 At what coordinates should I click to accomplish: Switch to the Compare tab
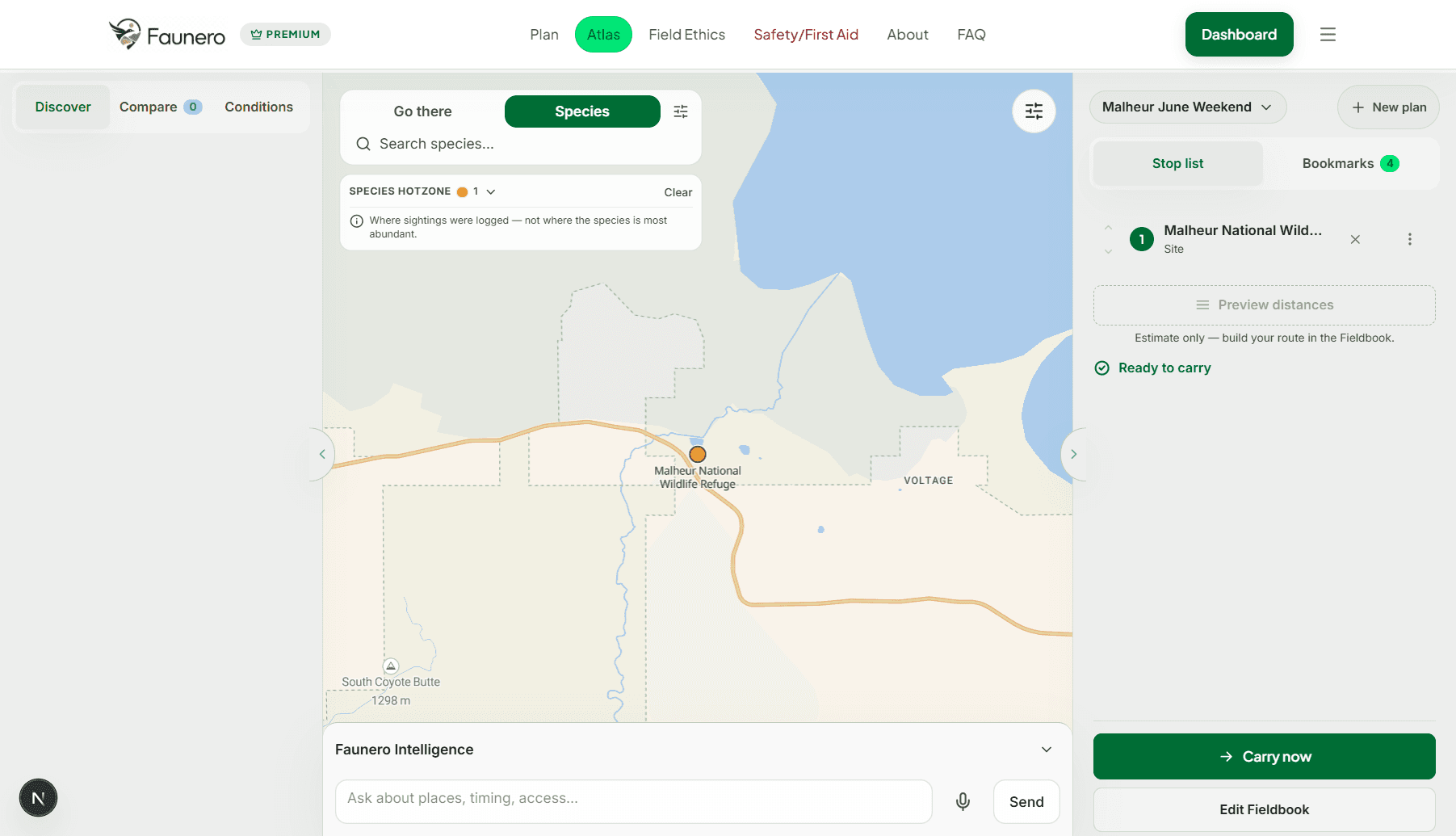(160, 107)
